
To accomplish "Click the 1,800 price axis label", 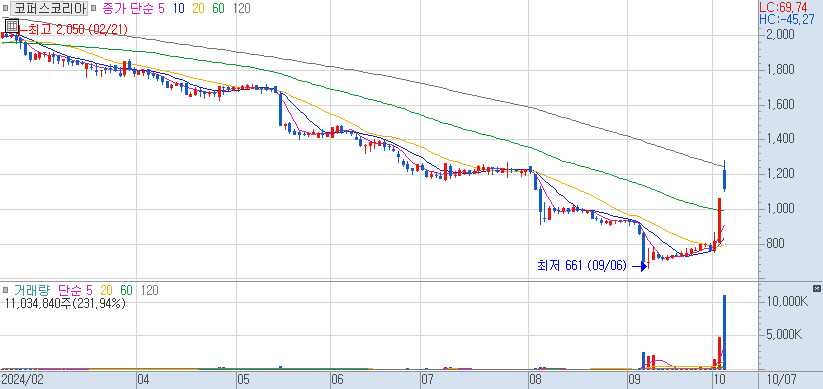I will coord(780,70).
